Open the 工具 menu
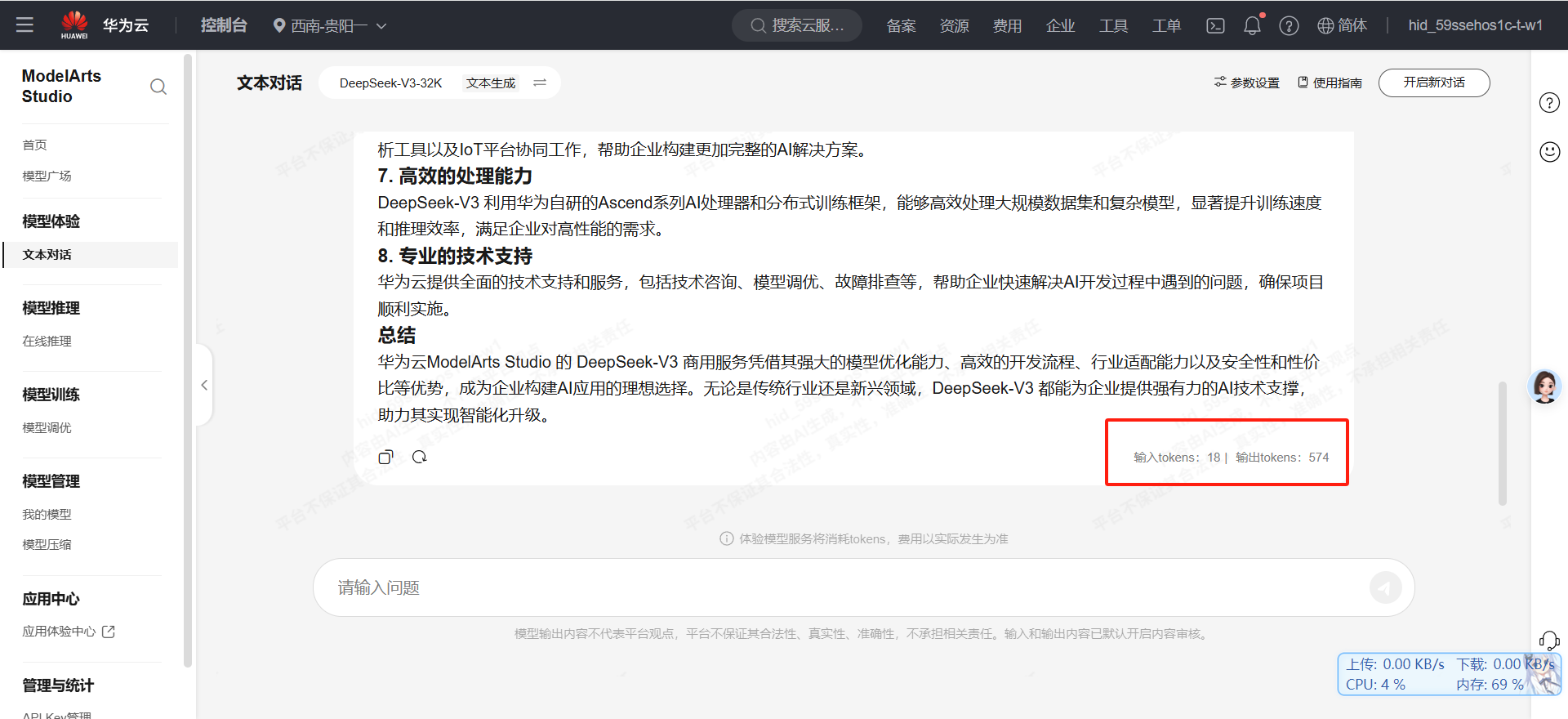Image resolution: width=1568 pixels, height=719 pixels. tap(1113, 25)
